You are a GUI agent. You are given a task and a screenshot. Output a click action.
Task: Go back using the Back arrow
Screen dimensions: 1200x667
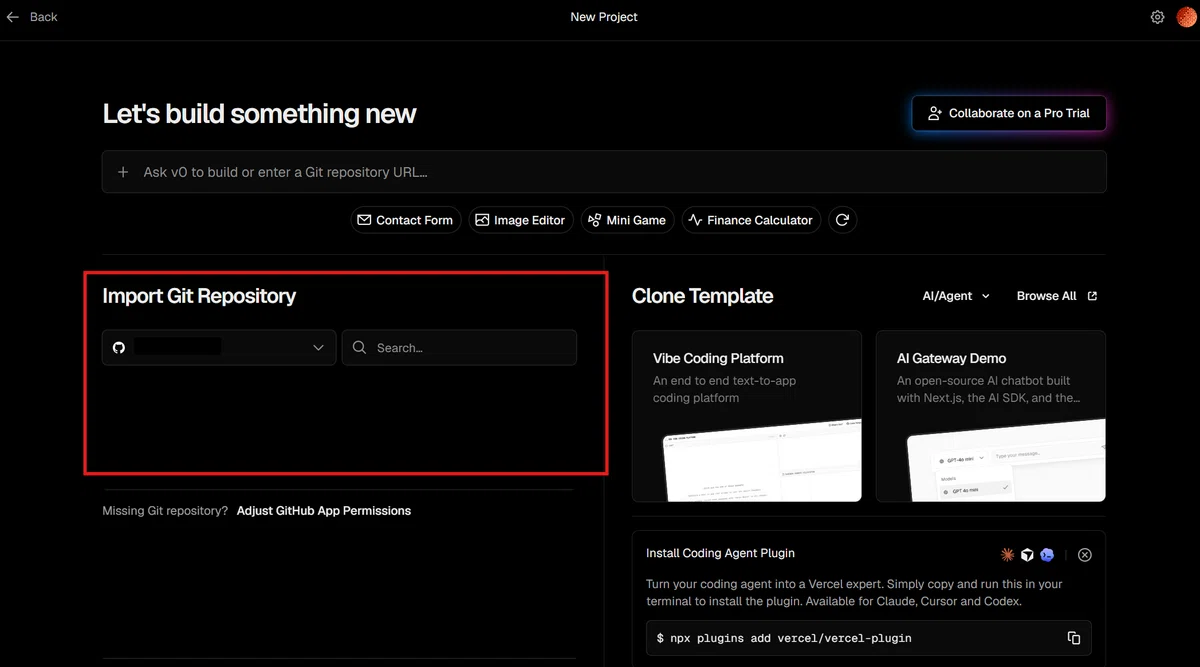(x=13, y=17)
